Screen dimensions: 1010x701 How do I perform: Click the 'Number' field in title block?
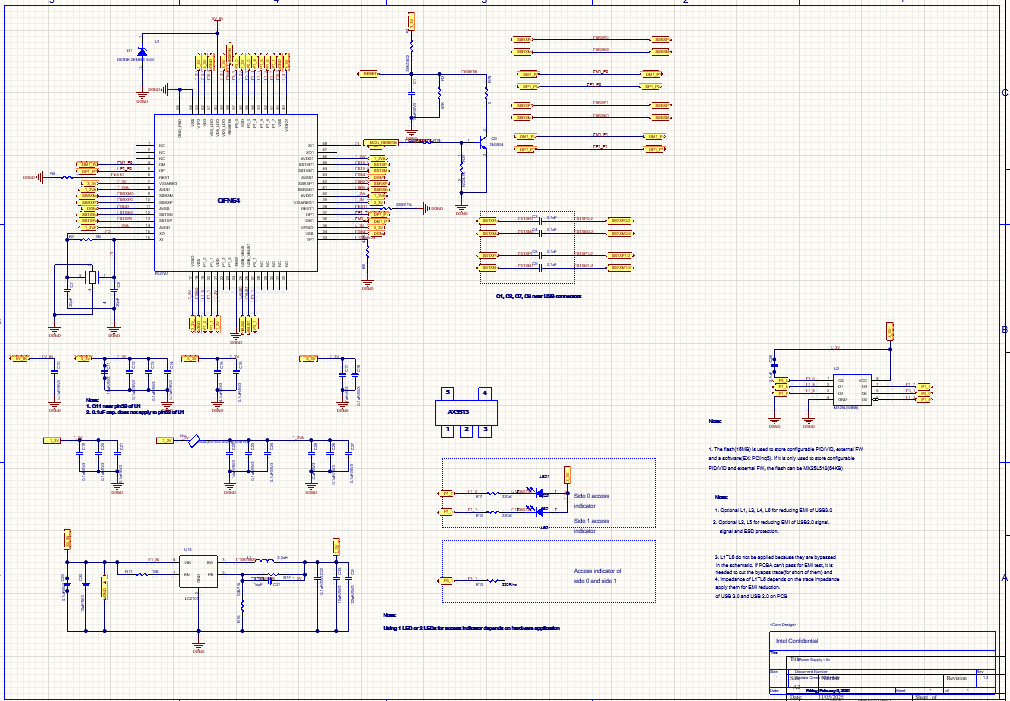pos(830,678)
